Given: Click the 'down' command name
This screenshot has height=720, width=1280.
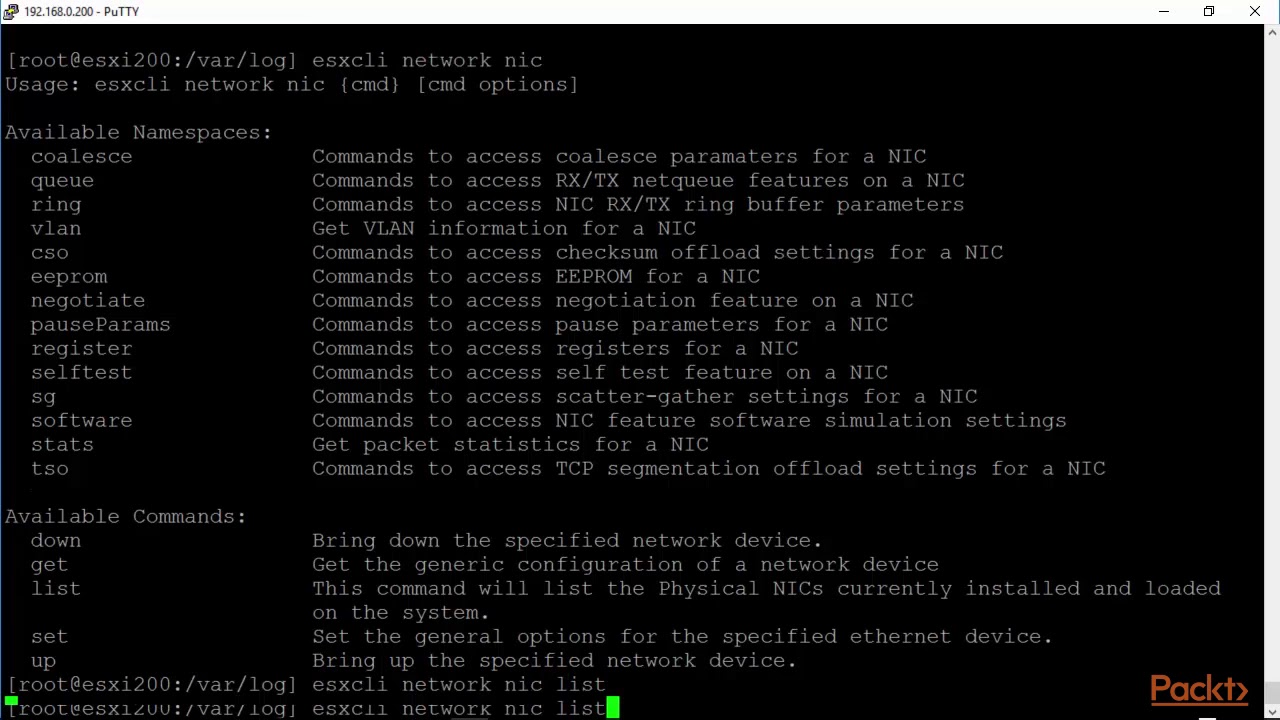Looking at the screenshot, I should (55, 540).
